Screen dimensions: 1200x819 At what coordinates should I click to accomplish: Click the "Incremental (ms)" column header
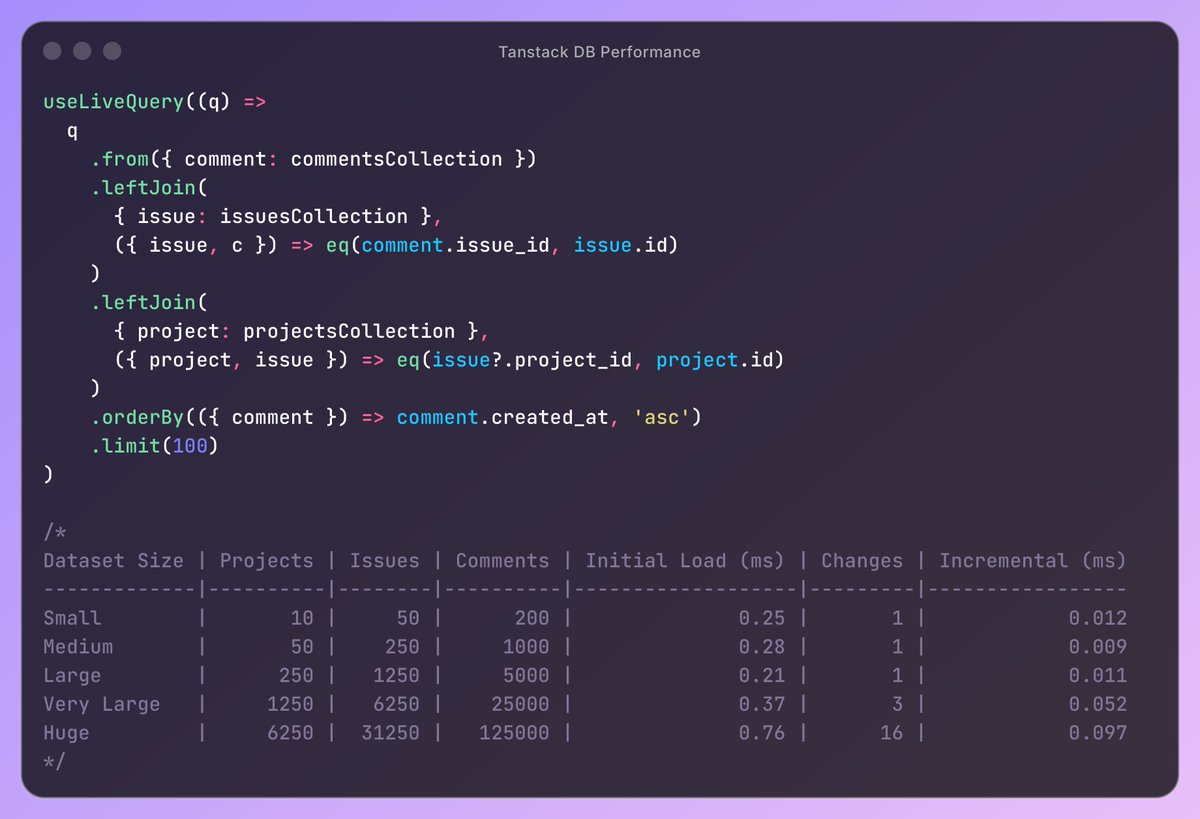tap(1032, 561)
